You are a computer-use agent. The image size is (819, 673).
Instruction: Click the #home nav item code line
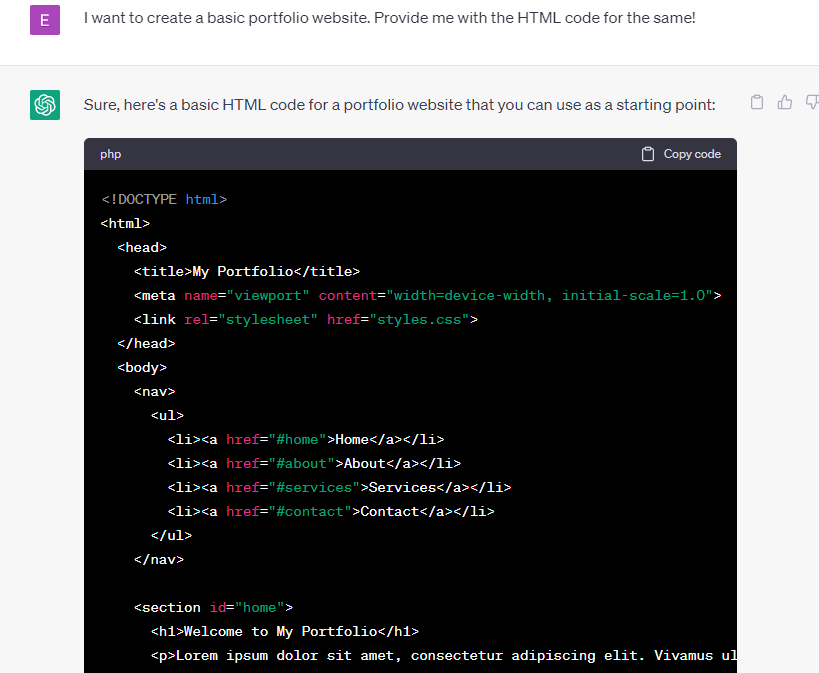point(306,439)
